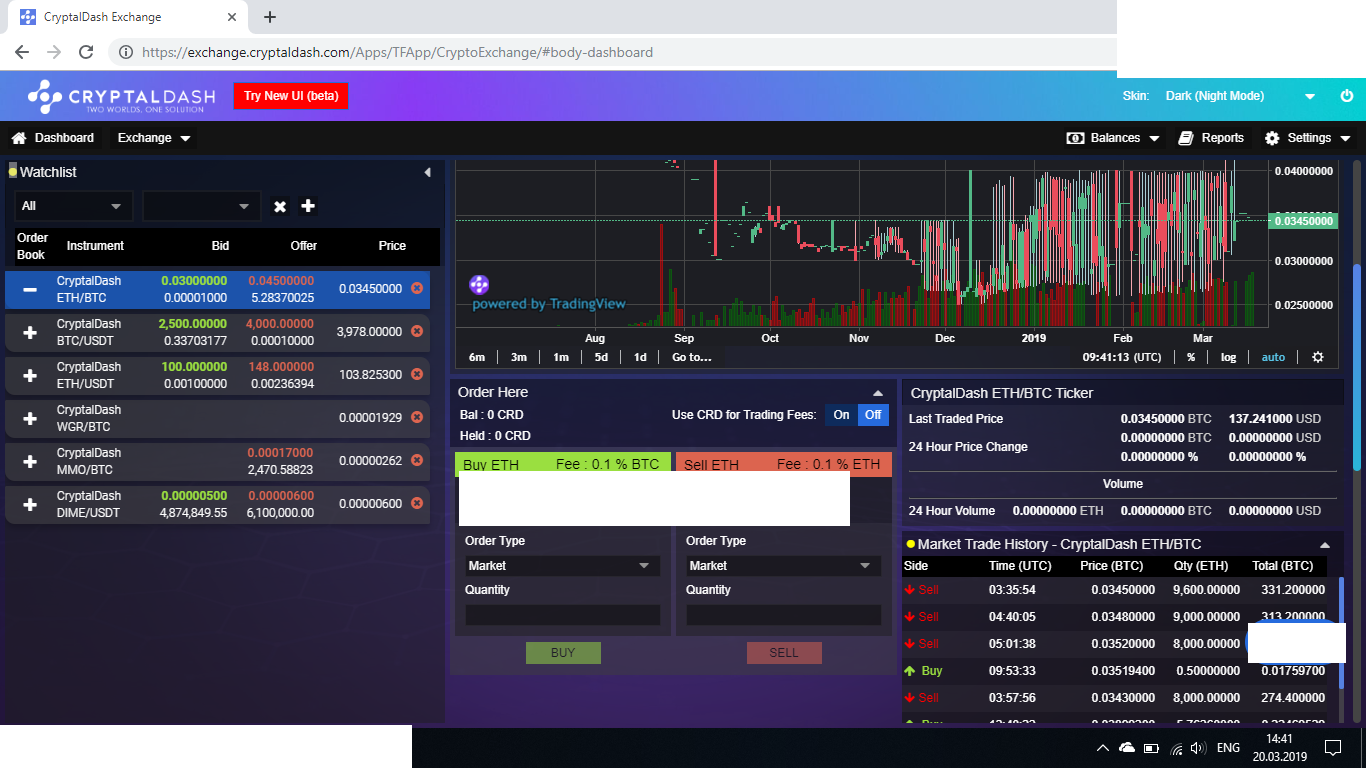The width and height of the screenshot is (1366, 768).
Task: Open the Dashboard menu item
Action: click(x=52, y=138)
